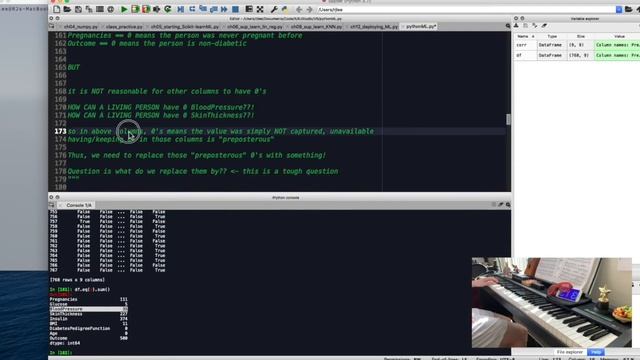Save the current file using the toolbar icon
This screenshot has width=640, height=360.
click(x=78, y=9)
